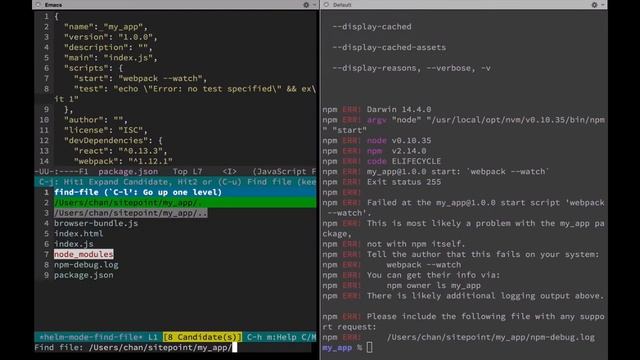640x360 pixels.
Task: Click the "author" line in package.json
Action: (96, 120)
